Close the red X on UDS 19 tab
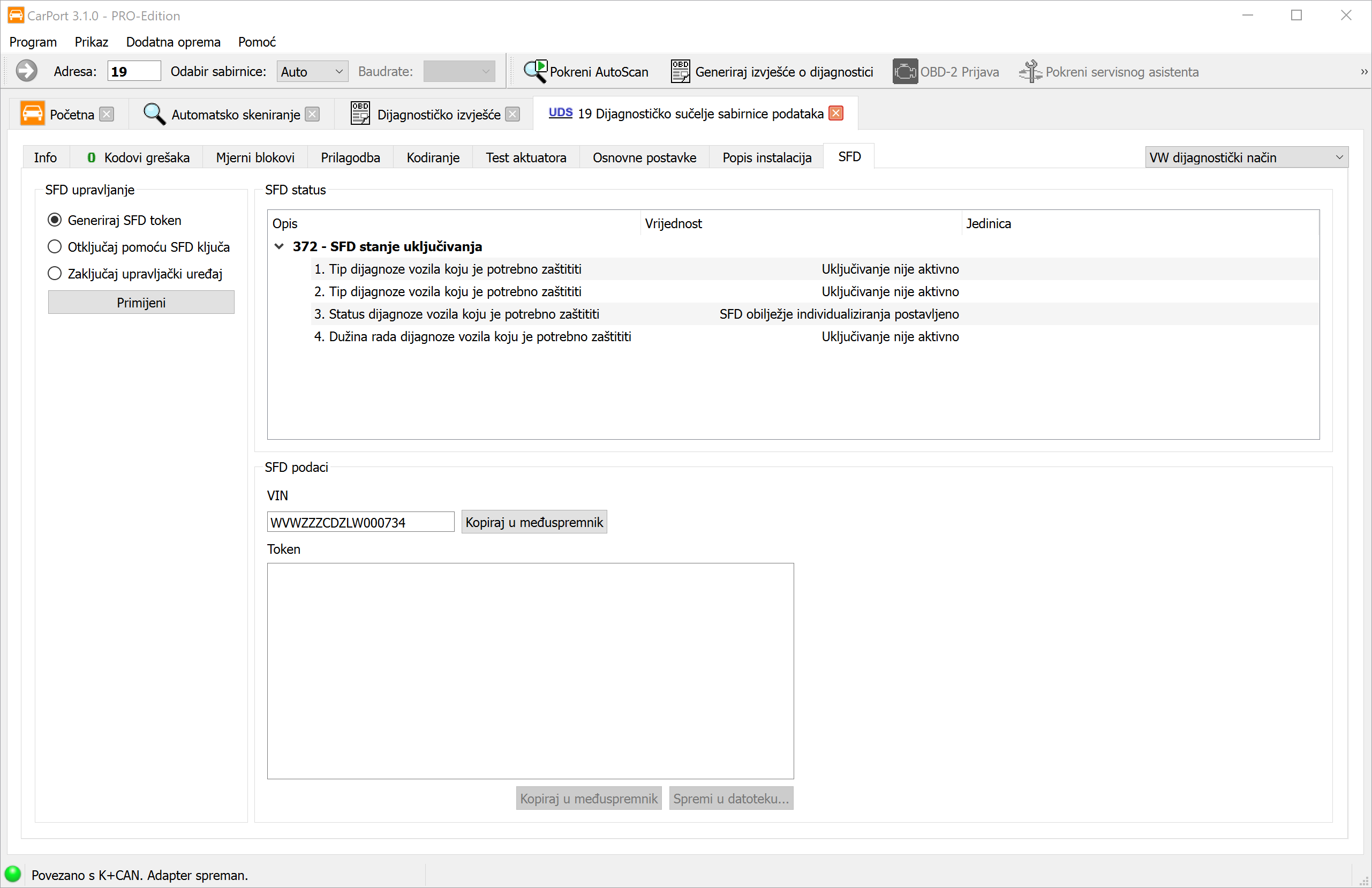This screenshot has height=888, width=1372. 836,114
